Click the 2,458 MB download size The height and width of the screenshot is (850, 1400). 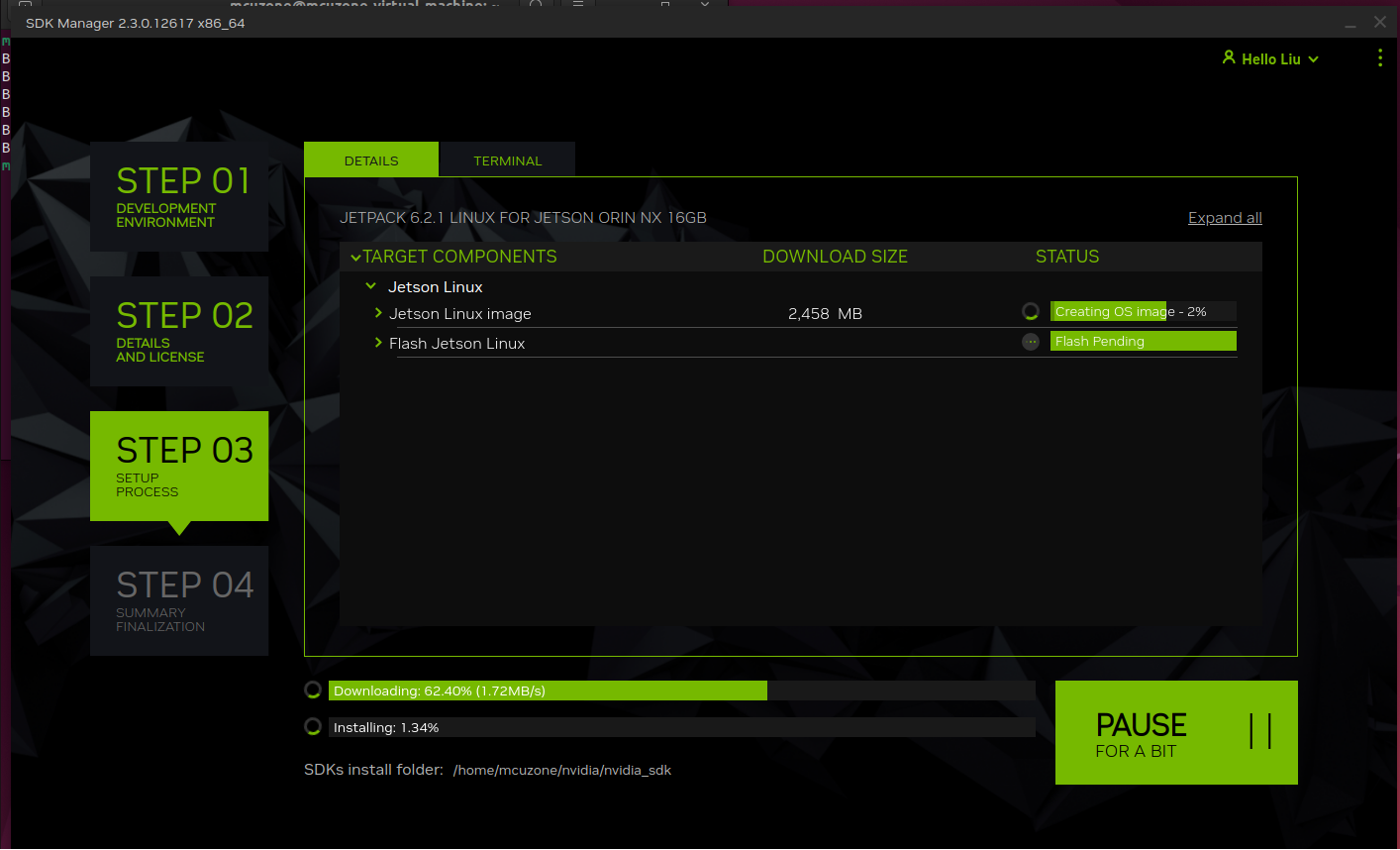[825, 313]
